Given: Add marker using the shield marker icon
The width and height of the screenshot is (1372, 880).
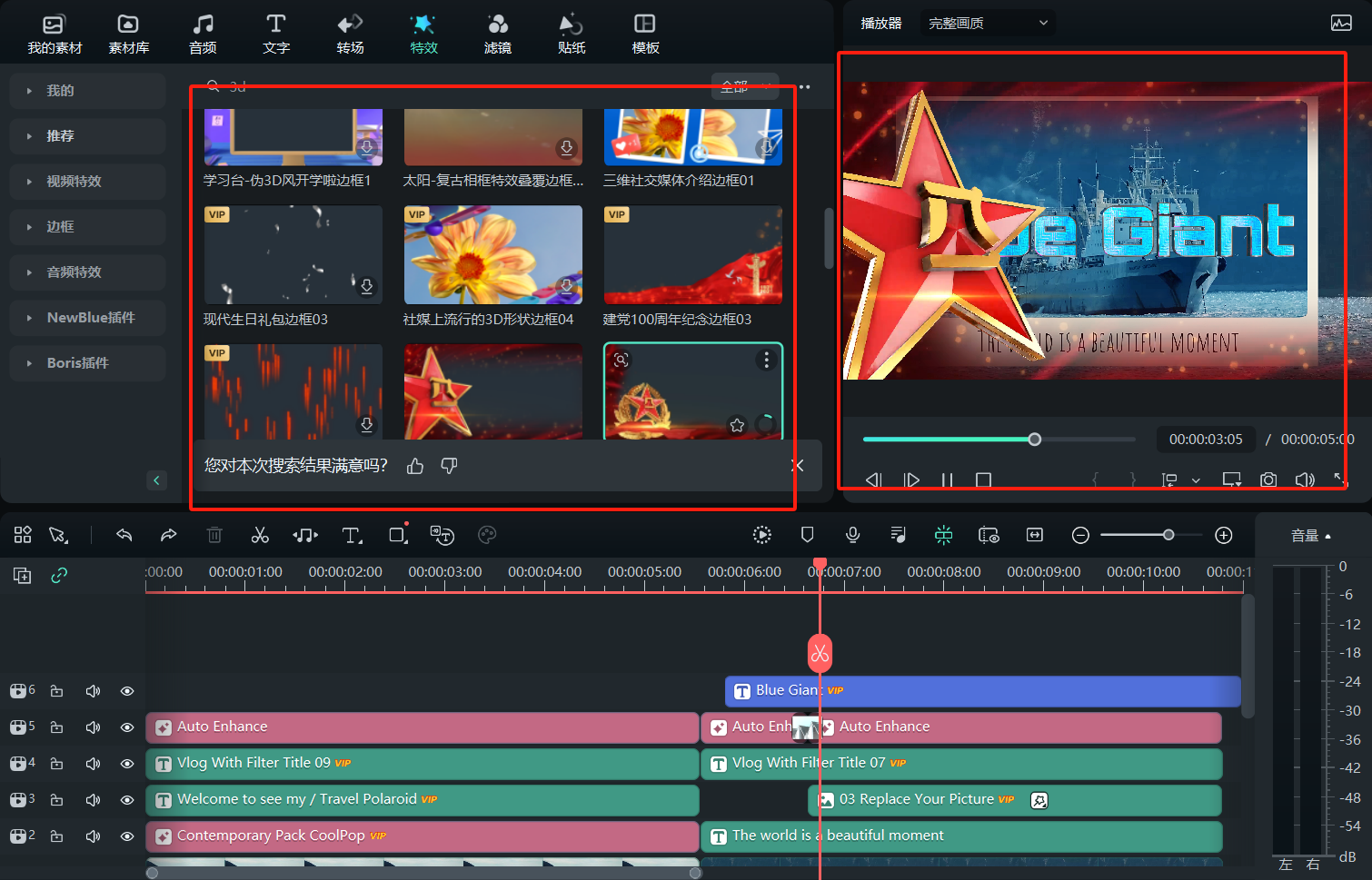Looking at the screenshot, I should tap(807, 535).
